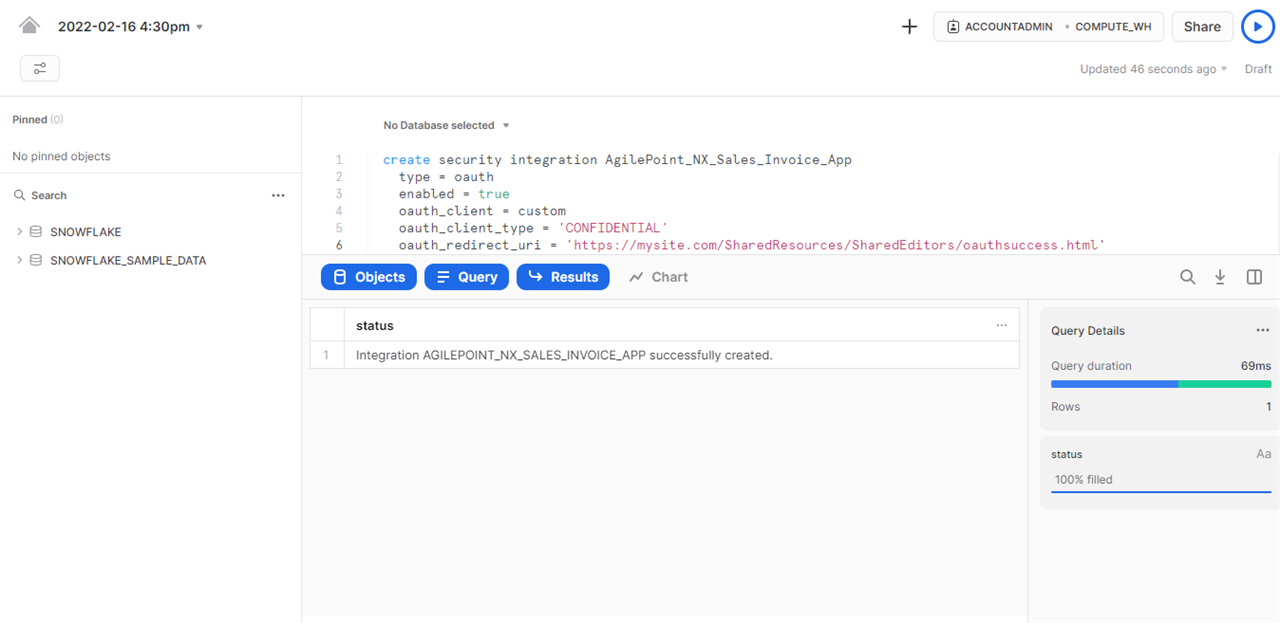Download results with arrow icon
Viewport: 1280px width, 623px height.
coord(1220,277)
